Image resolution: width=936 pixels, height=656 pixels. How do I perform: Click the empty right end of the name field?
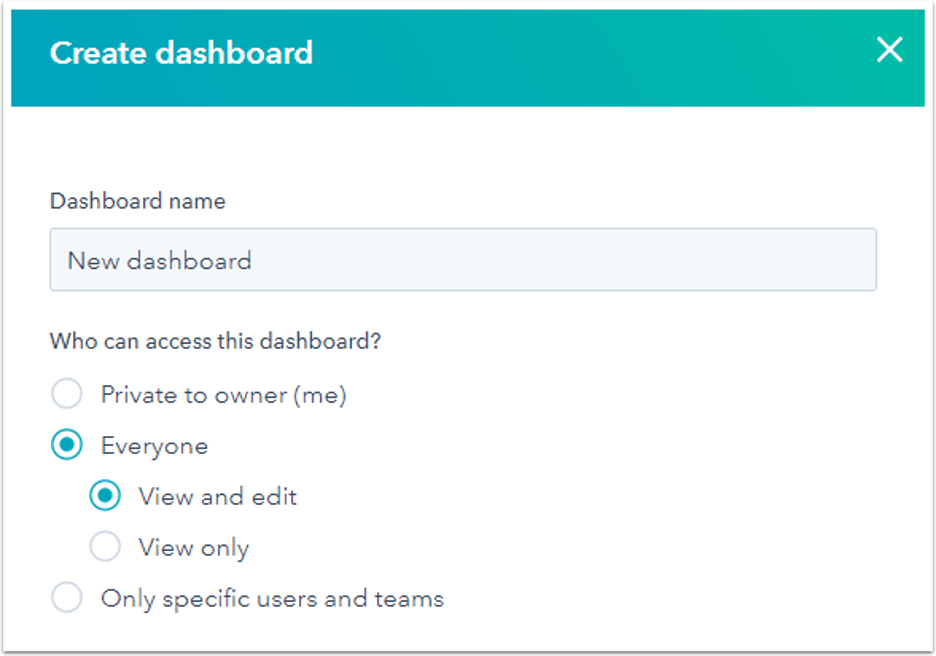coord(800,260)
